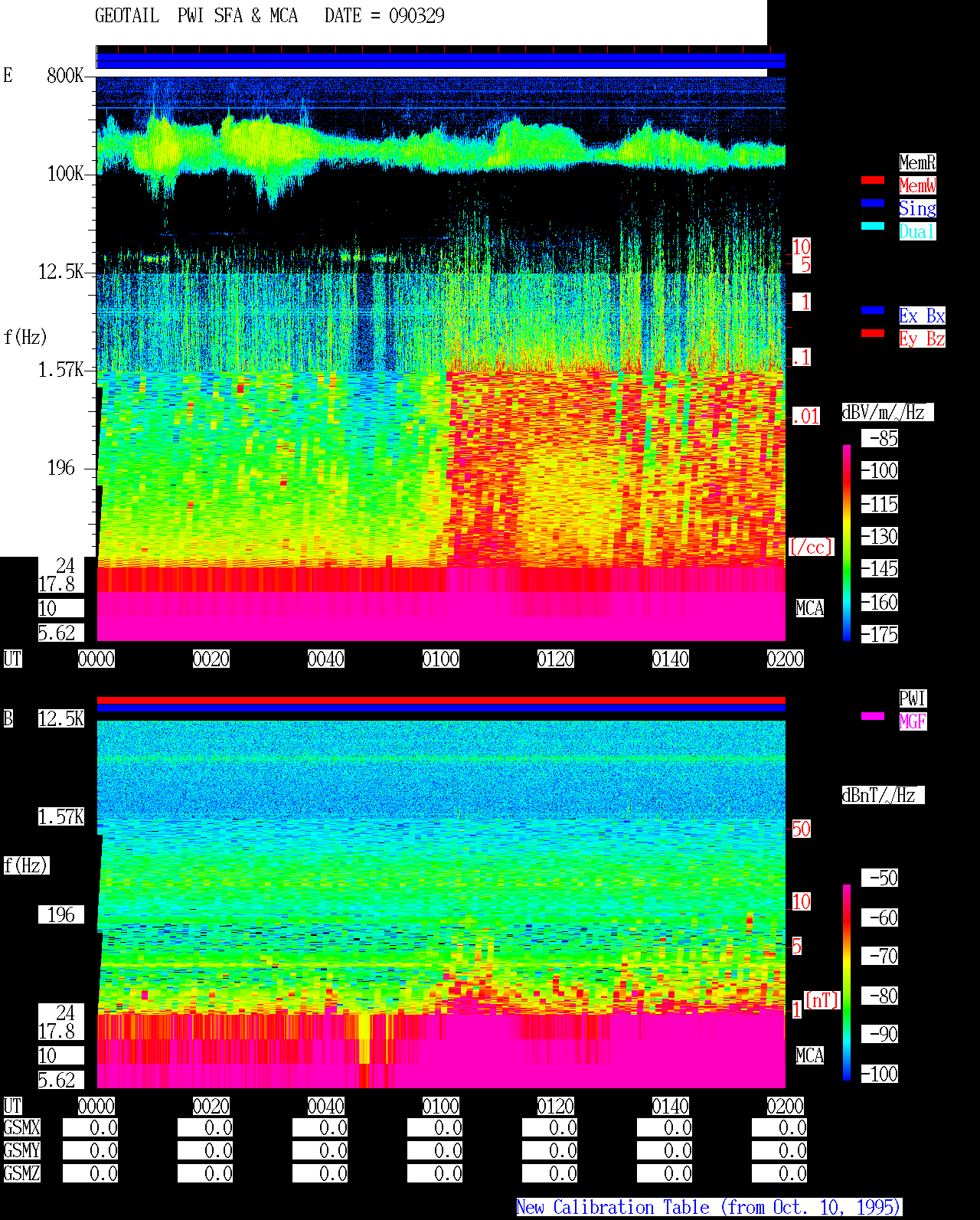Click the blue Sing legend swatch
Viewport: 980px width, 1220px height.
point(873,203)
